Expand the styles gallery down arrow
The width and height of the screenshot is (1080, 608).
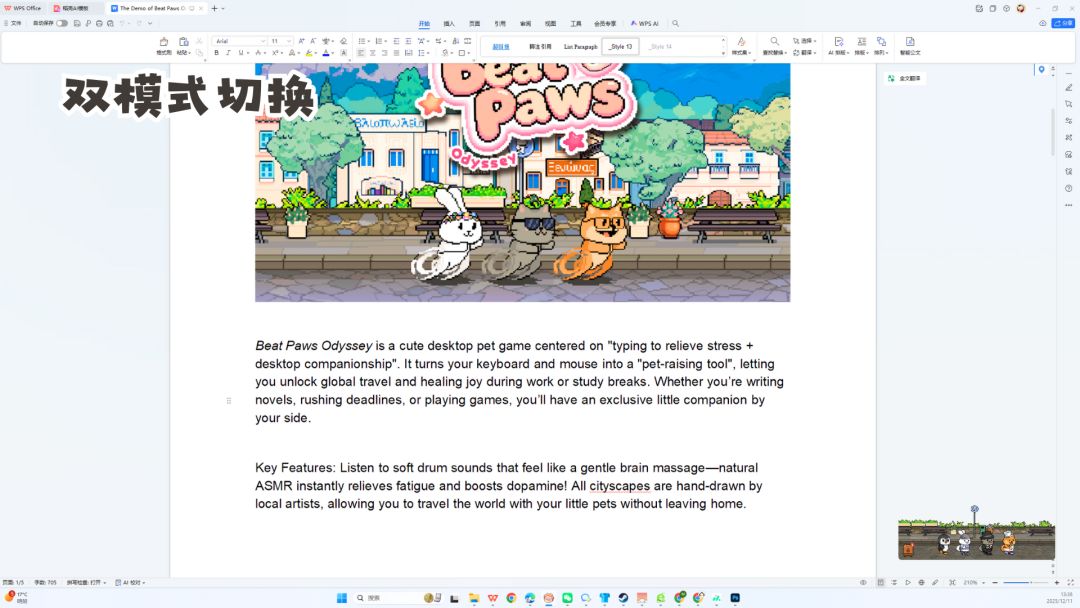tap(723, 52)
